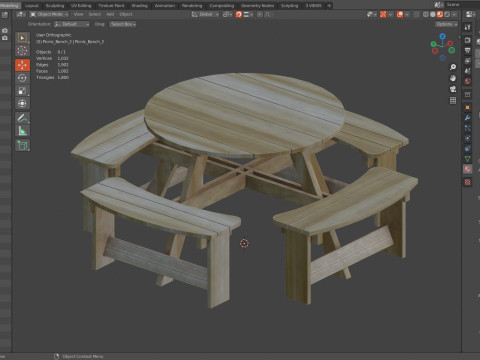This screenshot has width=480, height=360.
Task: Open the Scene properties tab
Action: tap(468, 71)
